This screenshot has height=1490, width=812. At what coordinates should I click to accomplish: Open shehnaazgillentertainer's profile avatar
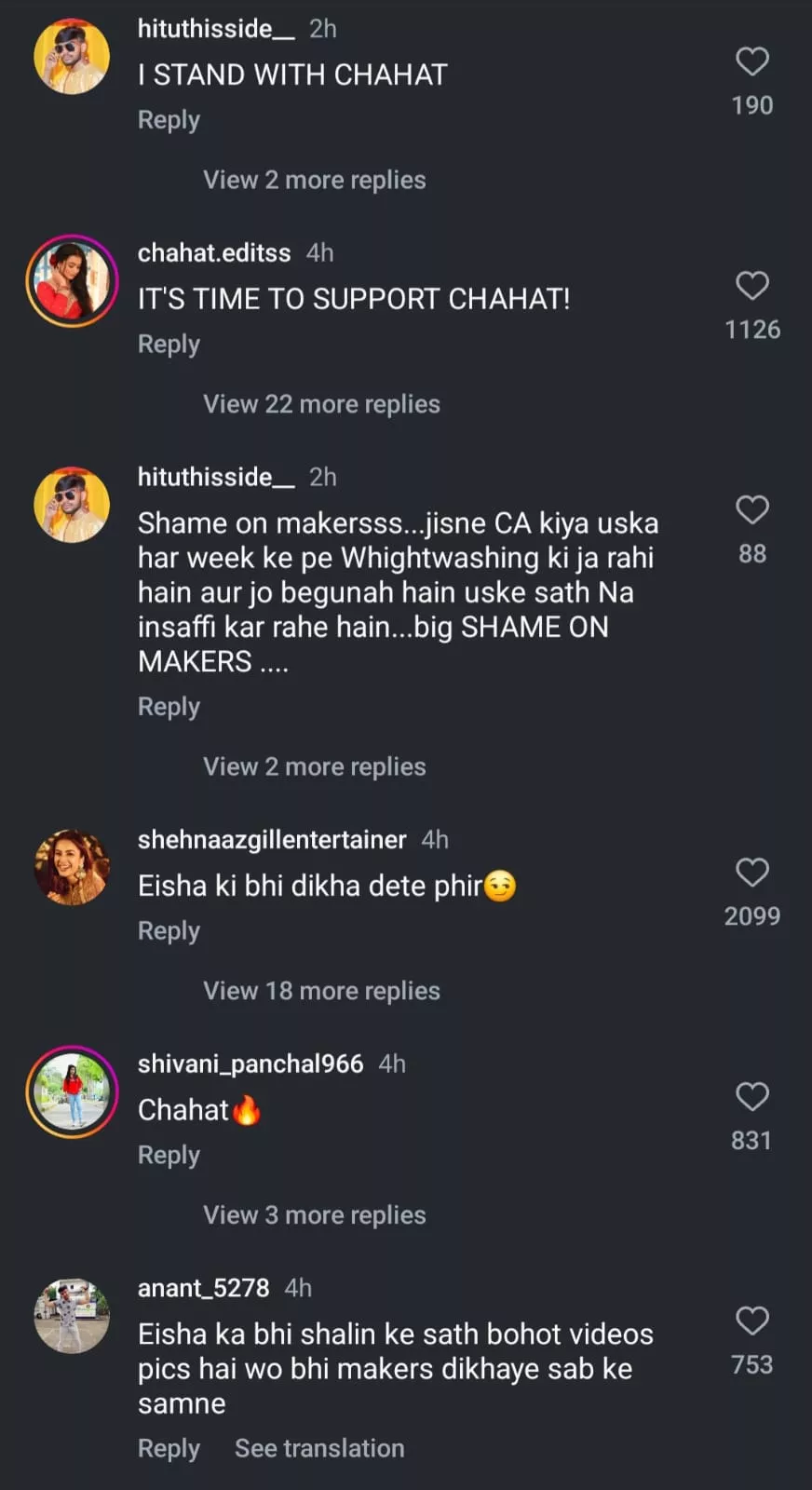pyautogui.click(x=72, y=867)
